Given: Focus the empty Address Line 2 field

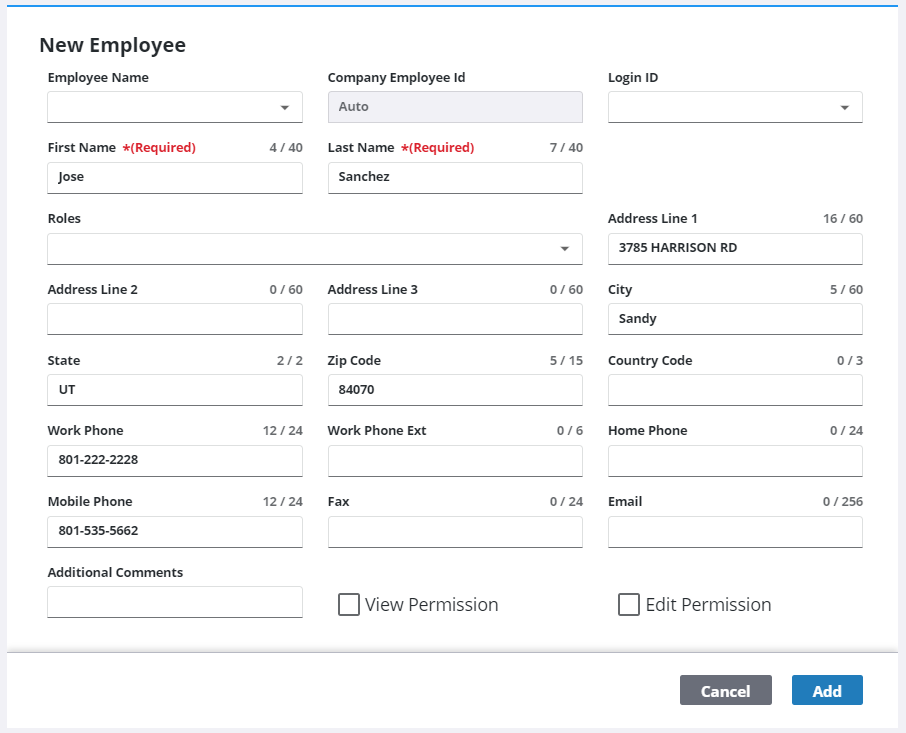Looking at the screenshot, I should (x=174, y=320).
